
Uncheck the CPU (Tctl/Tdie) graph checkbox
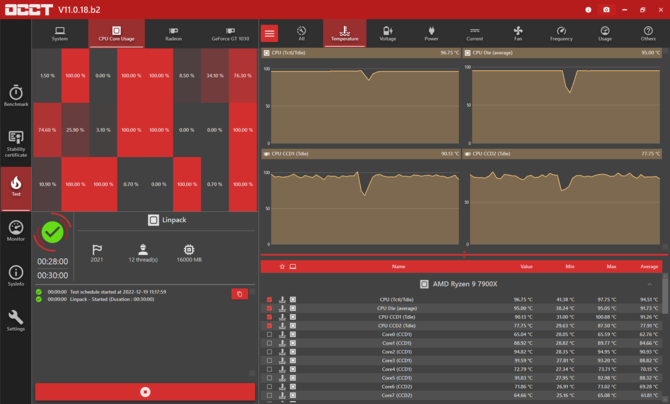269,300
